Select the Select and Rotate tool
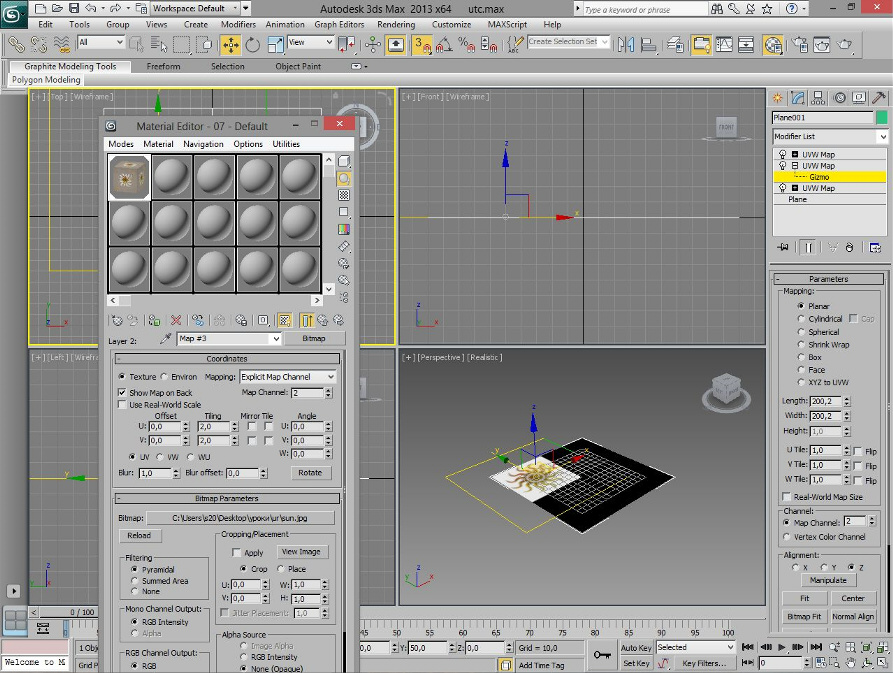This screenshot has height=673, width=893. point(252,44)
